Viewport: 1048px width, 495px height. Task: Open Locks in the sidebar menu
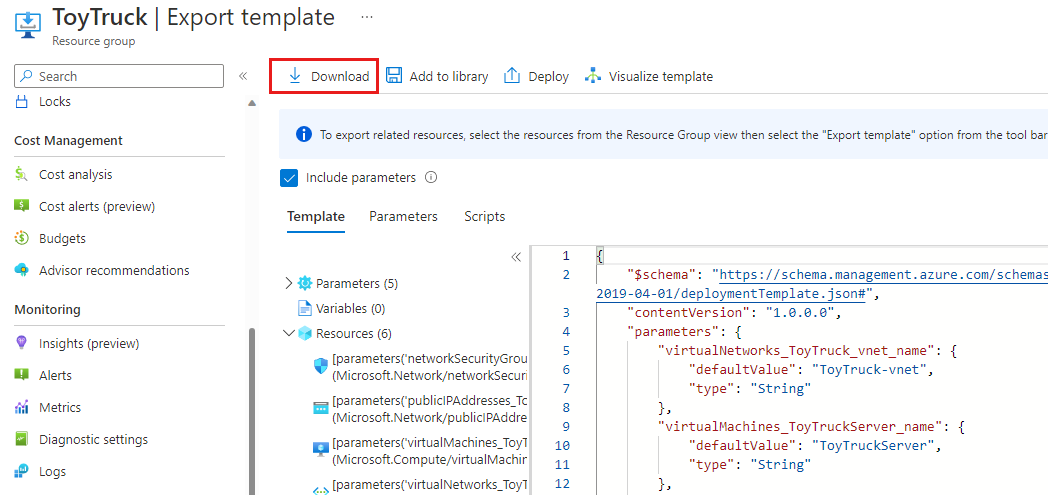pos(55,102)
